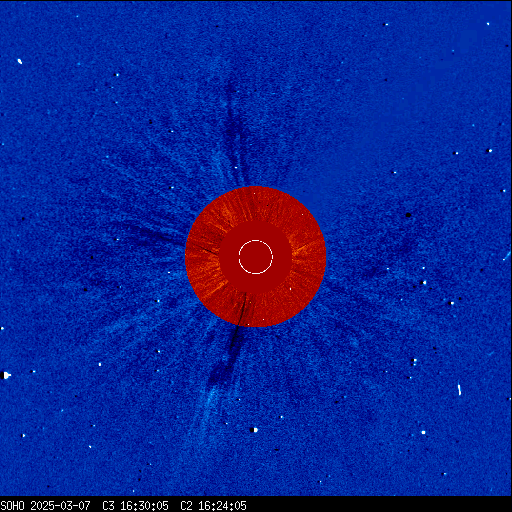The image size is (512, 512).
Task: Click the bright saturated planet at left edge
Action: point(6,375)
